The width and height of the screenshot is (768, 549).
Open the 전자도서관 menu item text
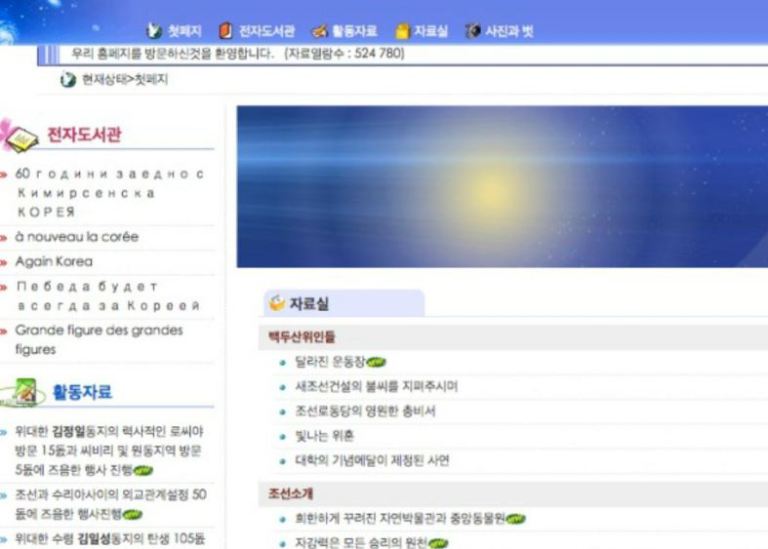(266, 31)
